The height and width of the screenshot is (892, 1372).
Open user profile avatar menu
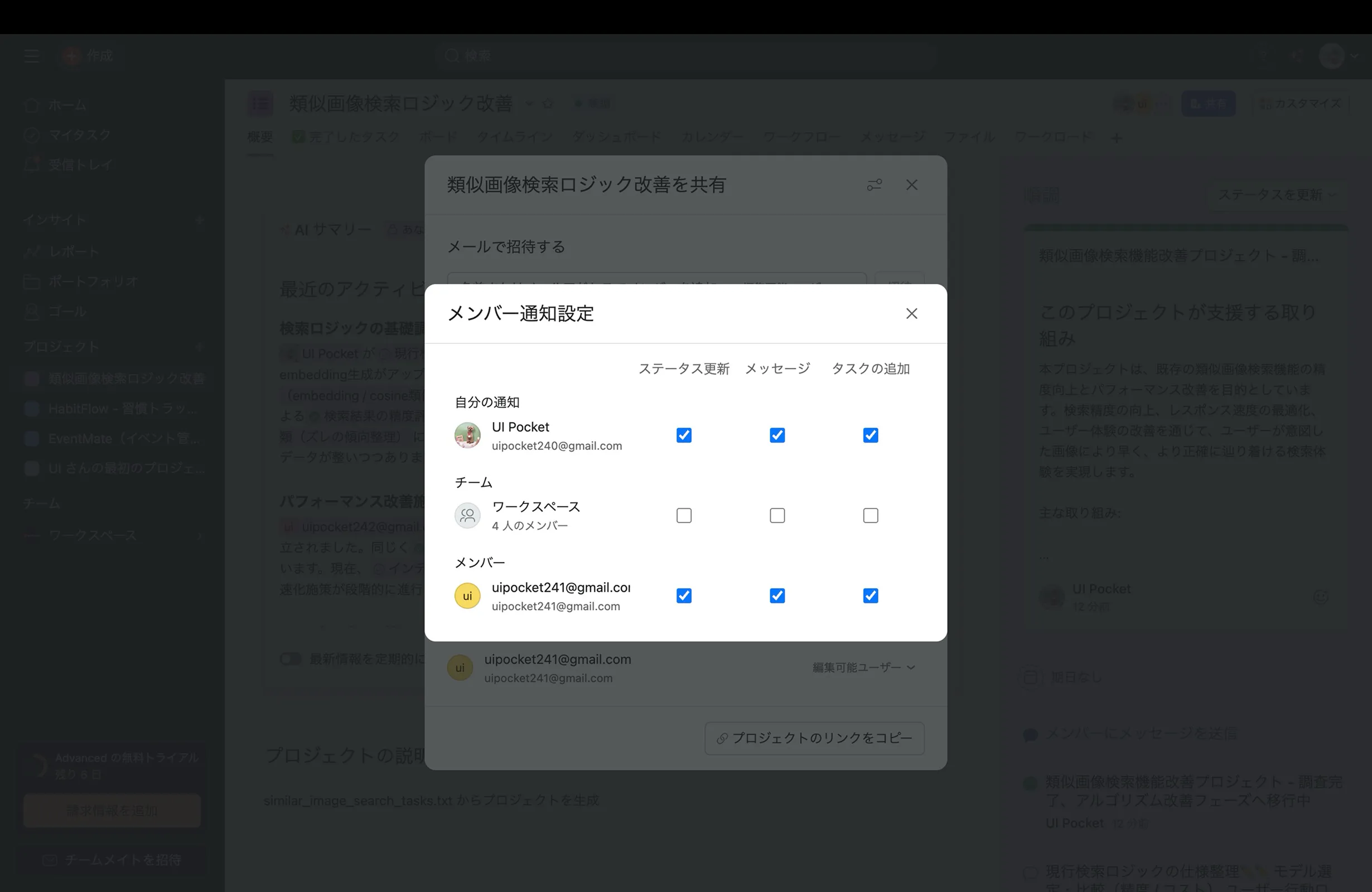click(x=1339, y=56)
